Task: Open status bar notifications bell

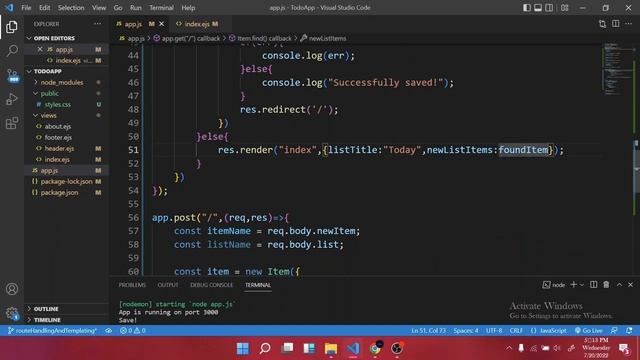Action: click(629, 331)
